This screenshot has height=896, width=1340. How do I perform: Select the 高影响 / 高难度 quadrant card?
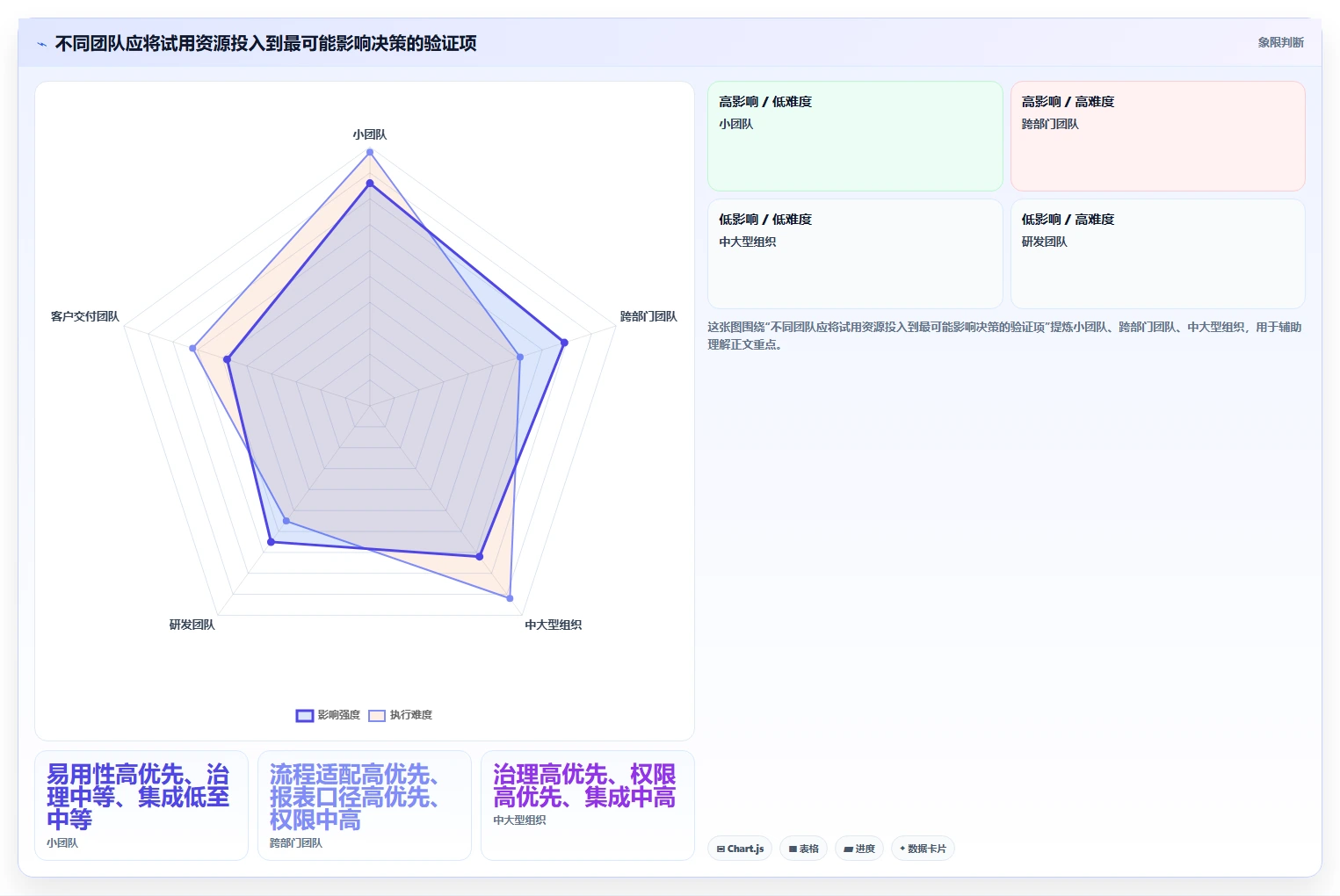point(1157,136)
